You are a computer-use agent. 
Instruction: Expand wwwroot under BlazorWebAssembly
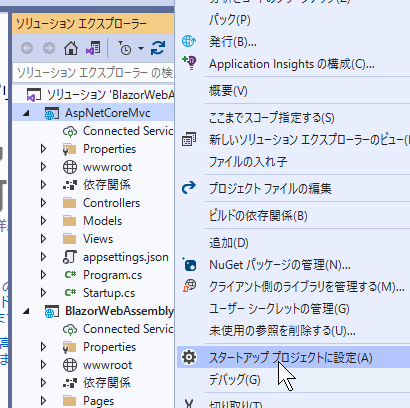43,365
